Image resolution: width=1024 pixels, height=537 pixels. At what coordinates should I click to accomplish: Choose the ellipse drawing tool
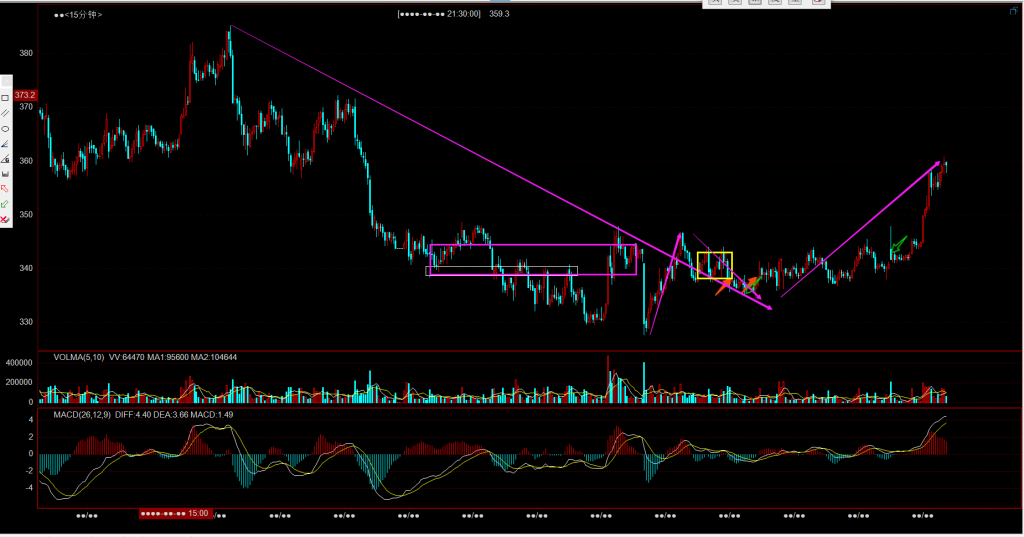coord(5,128)
